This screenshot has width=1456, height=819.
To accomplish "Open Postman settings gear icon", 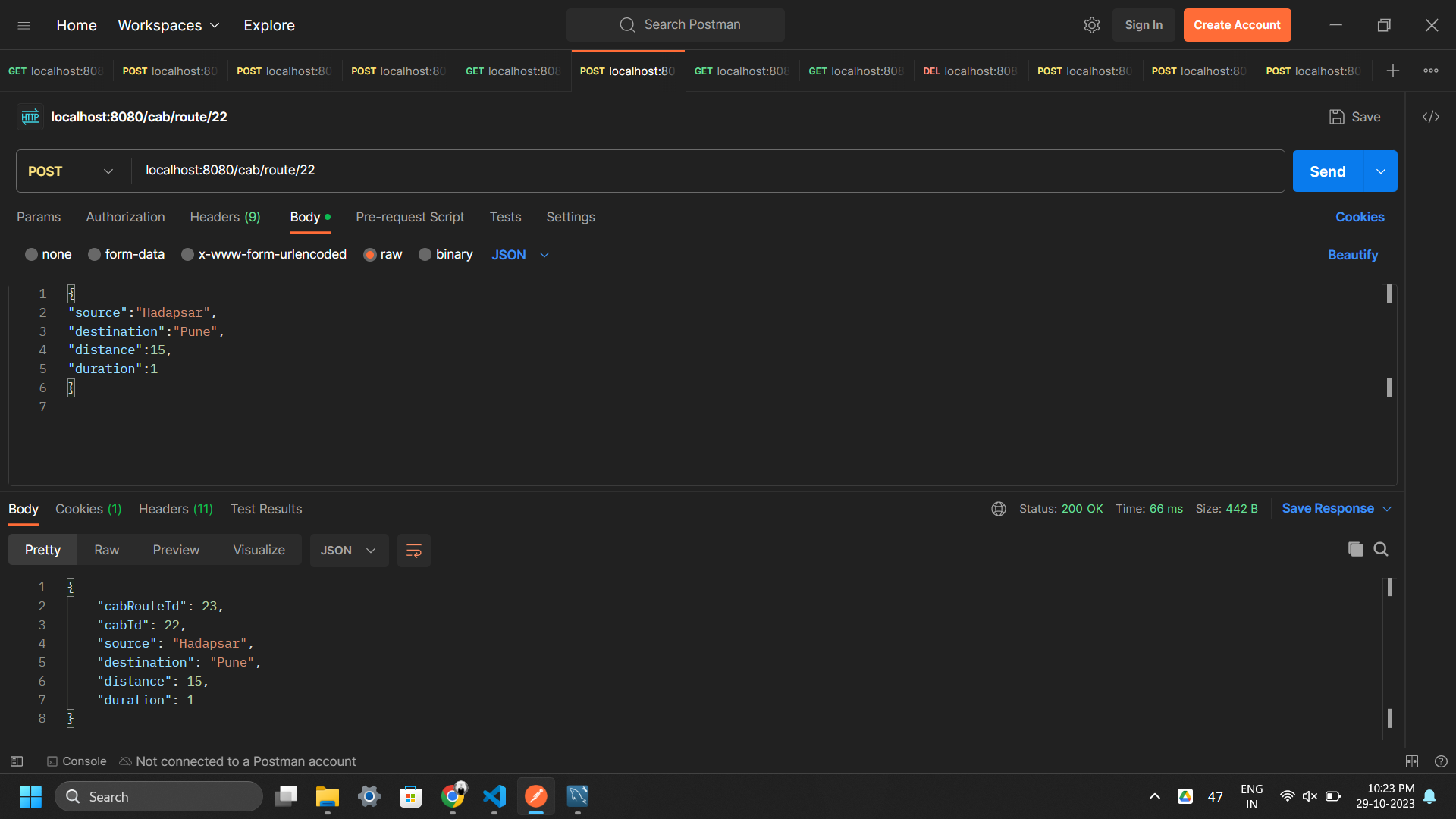I will point(1091,25).
